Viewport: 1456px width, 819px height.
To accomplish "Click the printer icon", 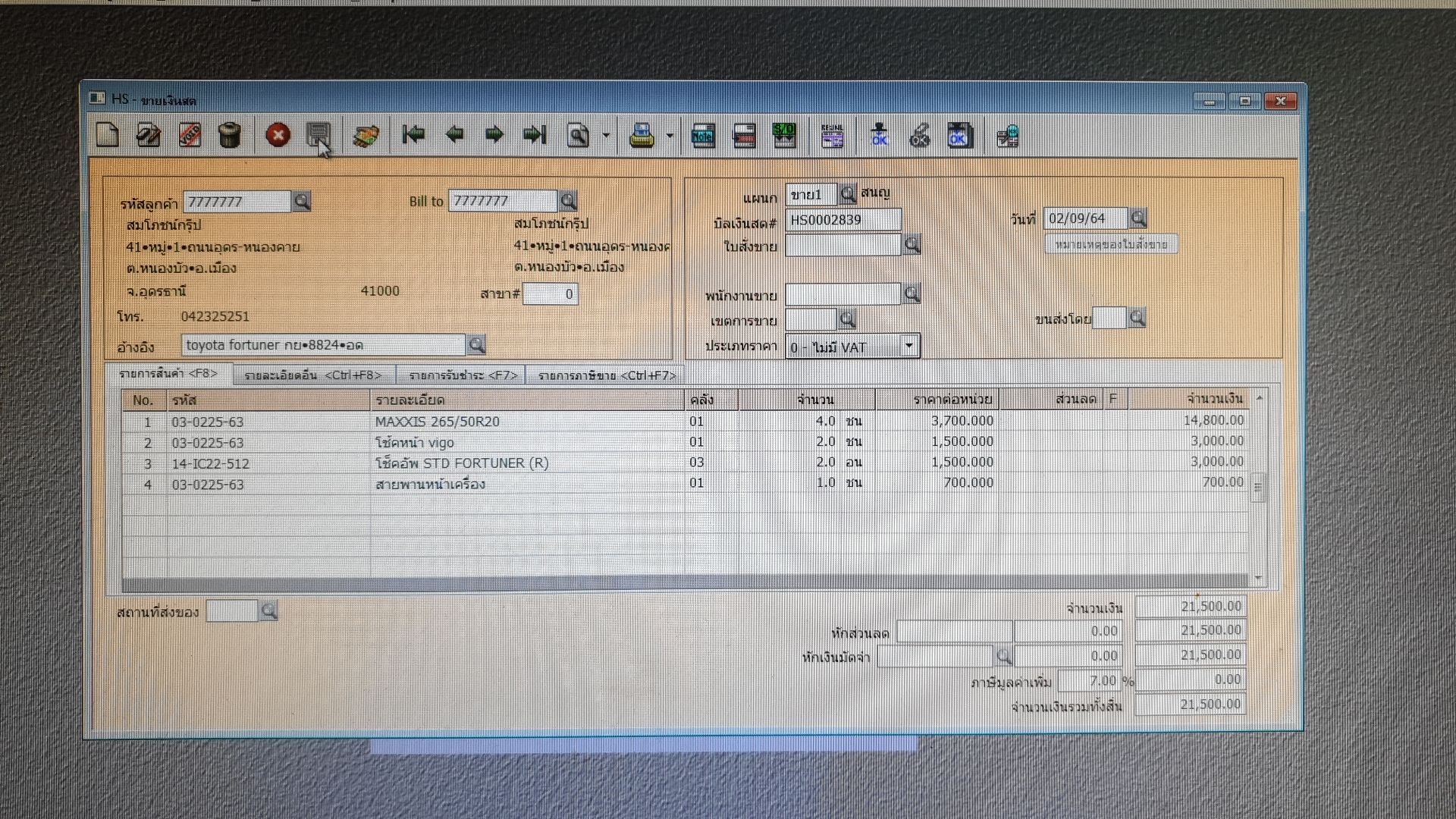I will 642,136.
